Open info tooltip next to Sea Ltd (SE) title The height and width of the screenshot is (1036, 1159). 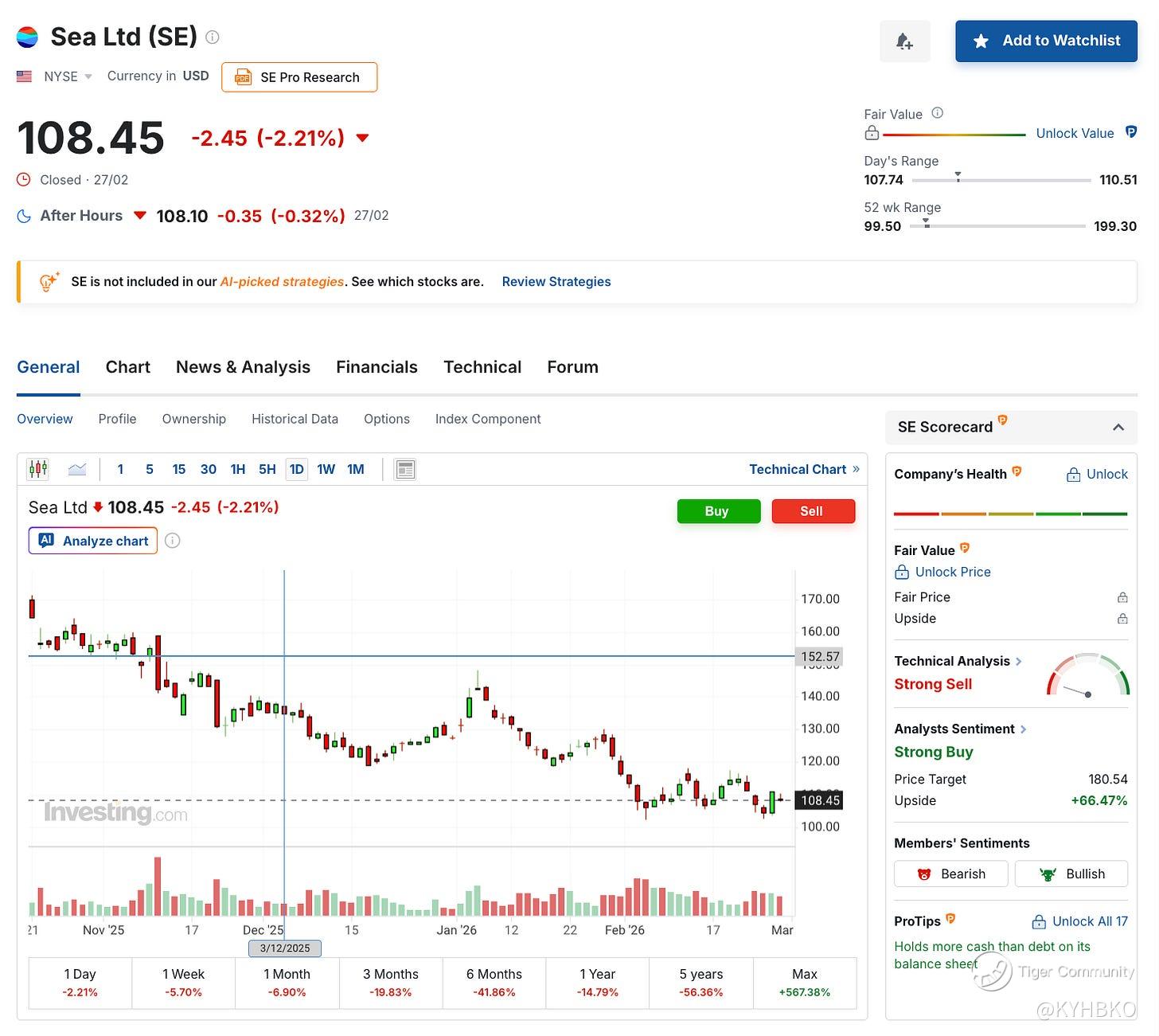coord(213,37)
